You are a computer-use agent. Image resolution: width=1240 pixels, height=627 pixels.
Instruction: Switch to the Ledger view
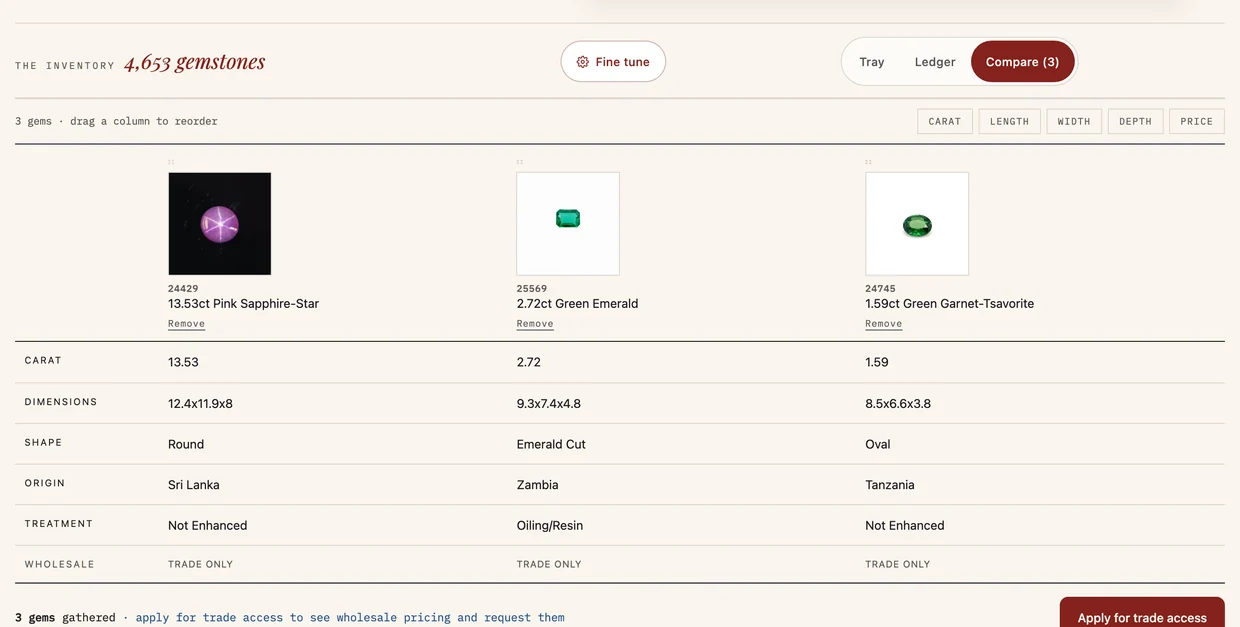coord(935,62)
